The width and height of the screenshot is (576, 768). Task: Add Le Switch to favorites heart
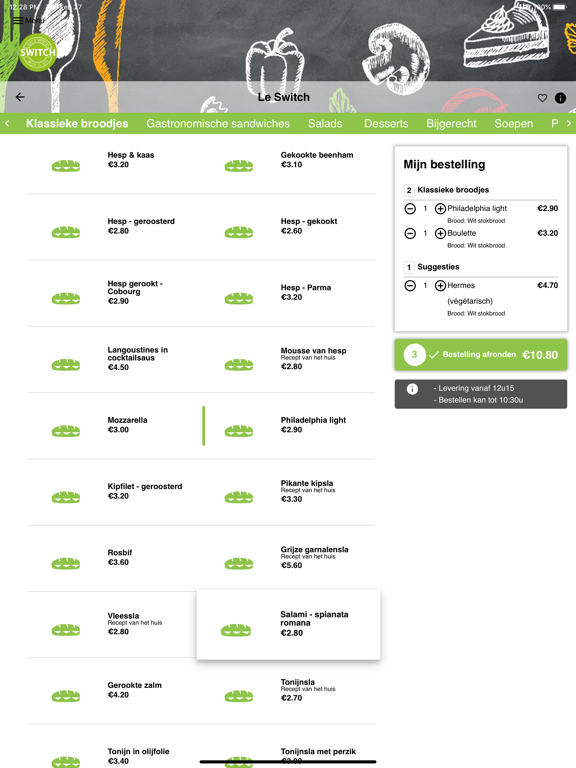click(542, 98)
